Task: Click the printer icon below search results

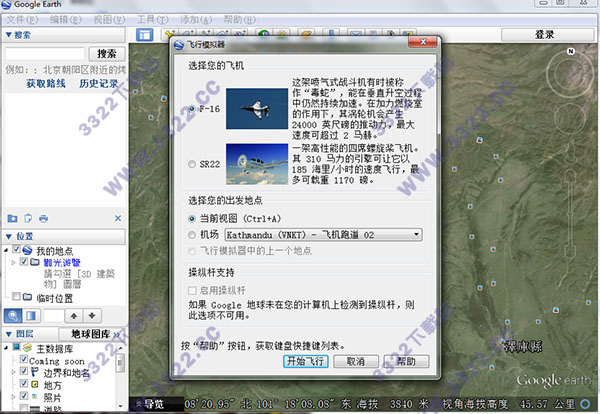Action: [43, 218]
